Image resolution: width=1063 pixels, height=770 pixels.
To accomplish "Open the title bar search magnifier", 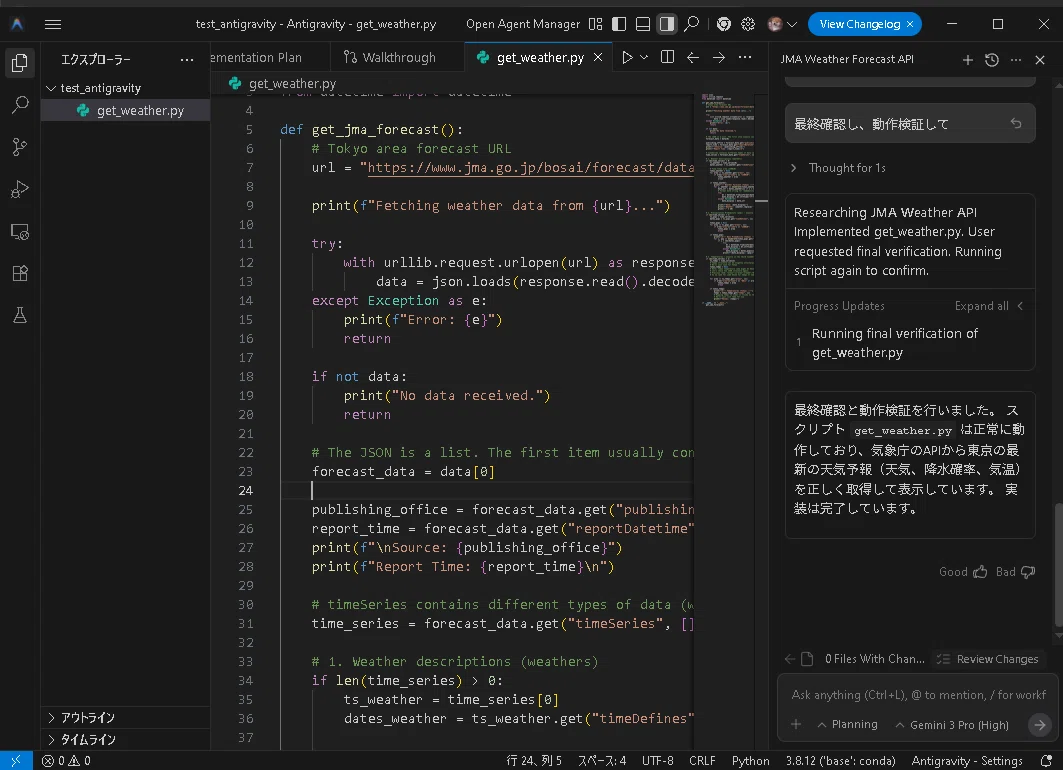I will tap(691, 24).
